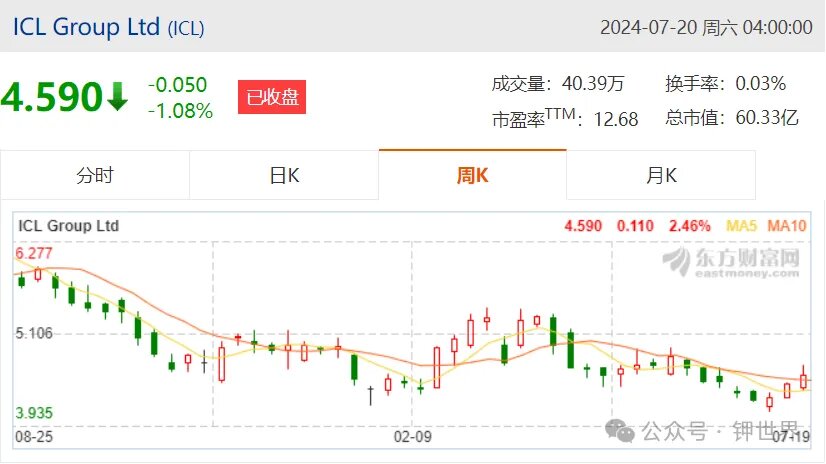The image size is (826, 464).
Task: Click the red 已收盘 status badge
Action: (272, 97)
